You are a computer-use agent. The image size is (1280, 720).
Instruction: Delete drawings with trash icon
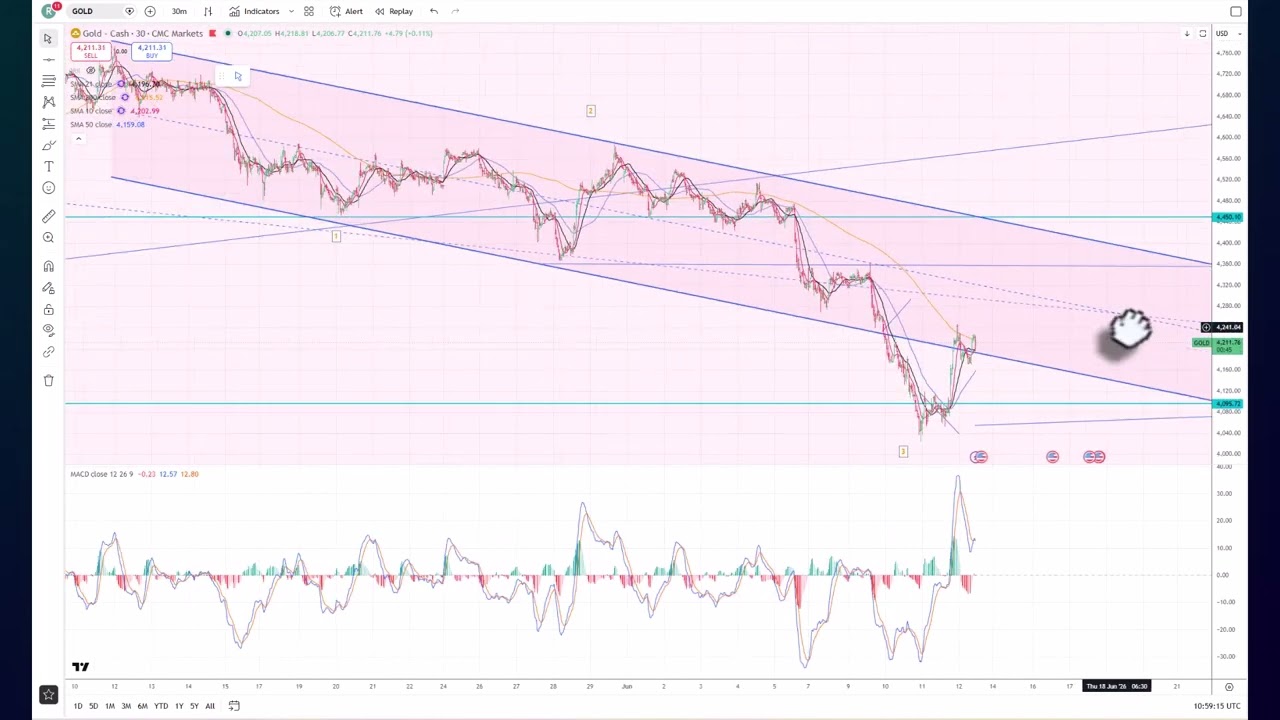pos(48,380)
